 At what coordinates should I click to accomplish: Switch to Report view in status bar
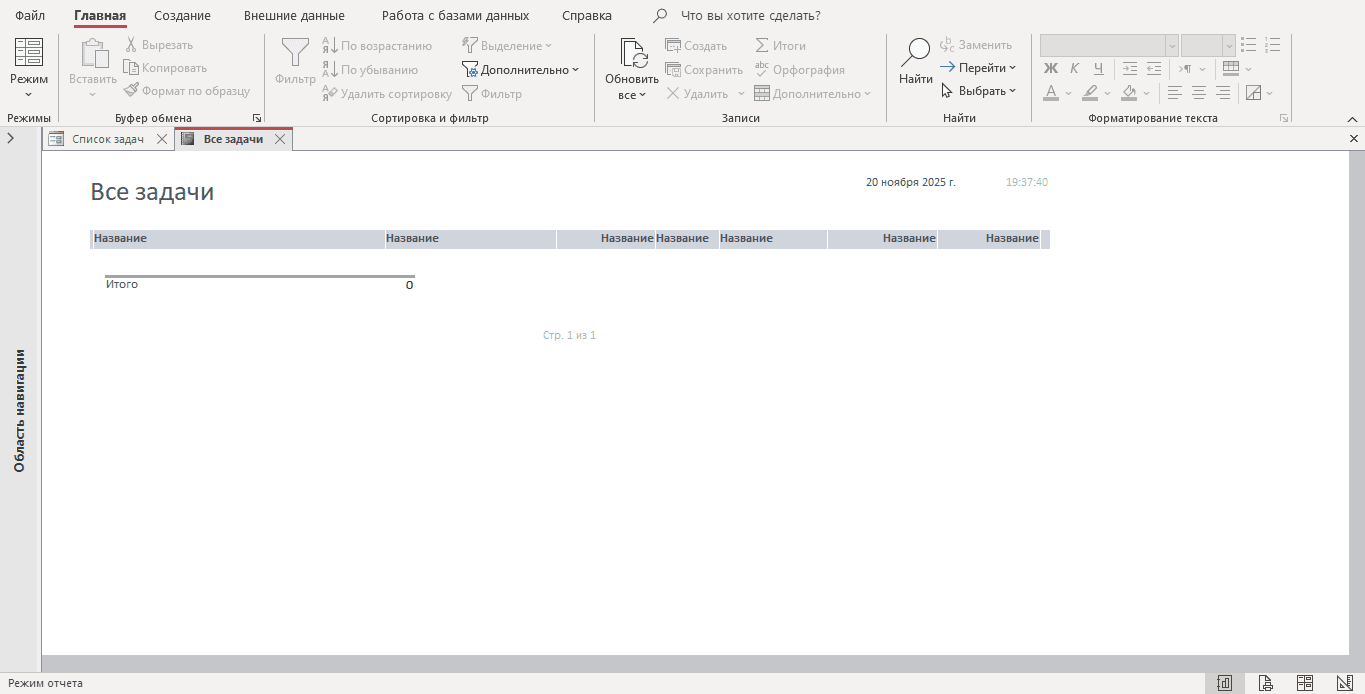pos(1224,683)
